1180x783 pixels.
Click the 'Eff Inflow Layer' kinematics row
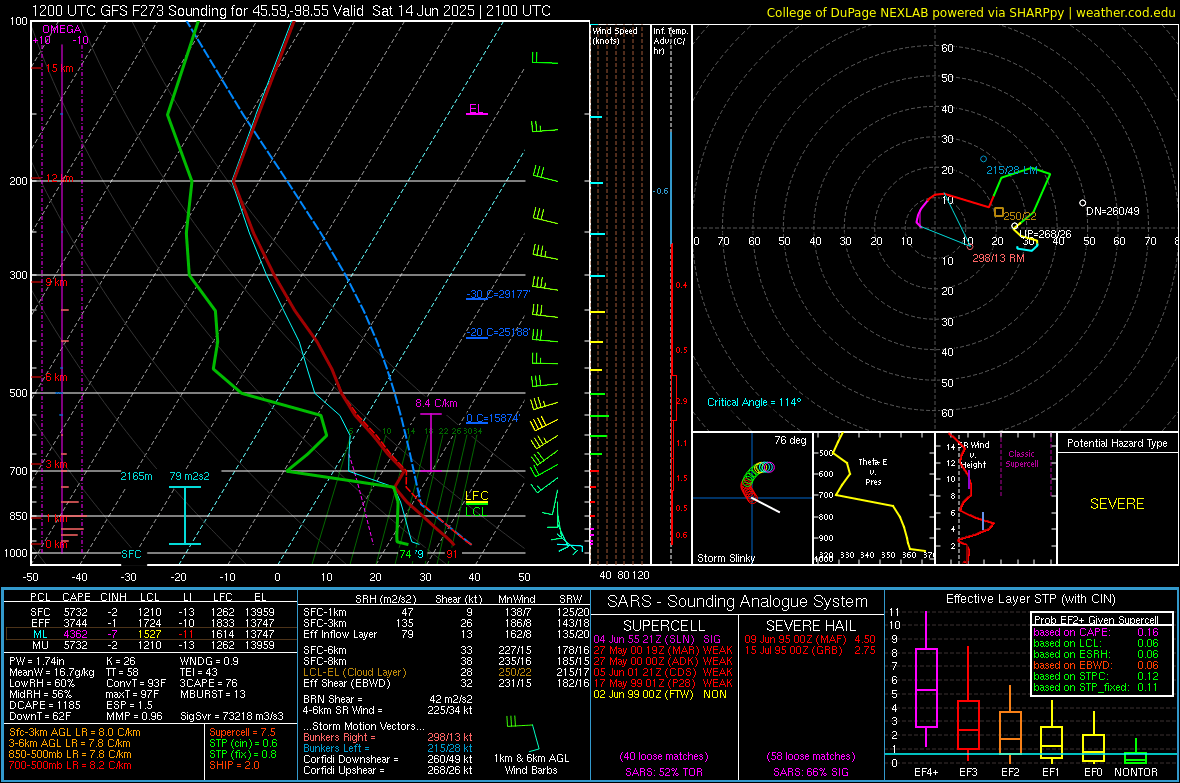(x=446, y=635)
